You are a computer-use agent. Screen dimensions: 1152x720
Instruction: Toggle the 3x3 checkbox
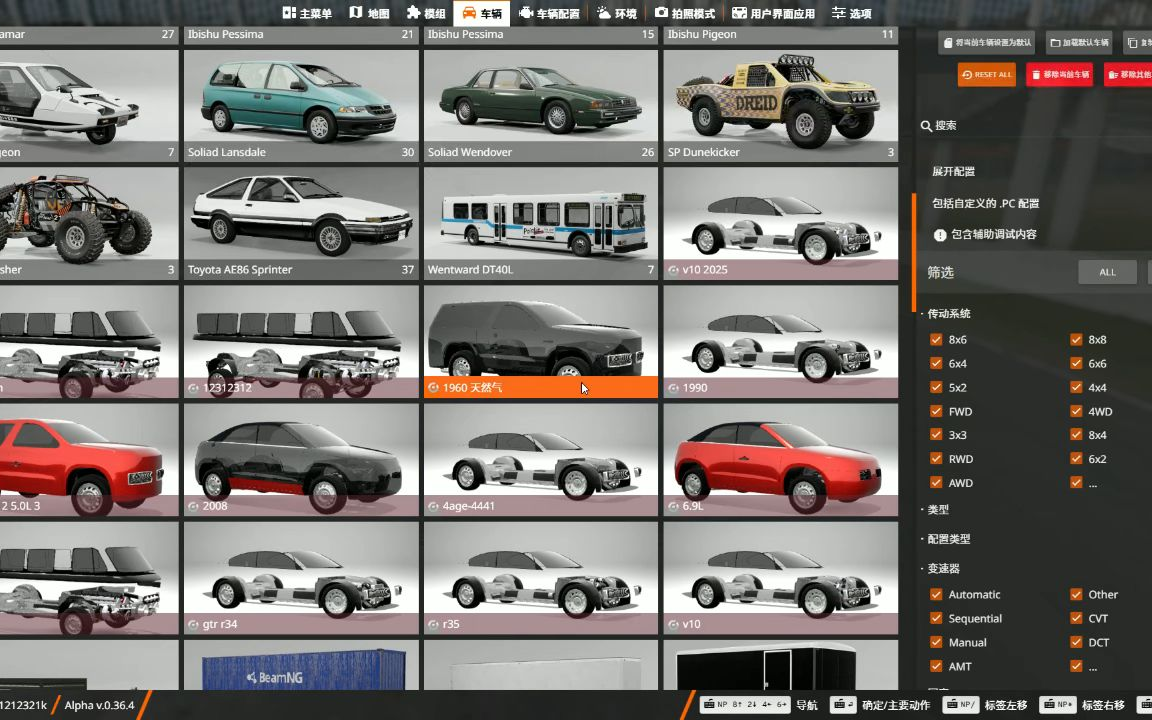pyautogui.click(x=936, y=434)
